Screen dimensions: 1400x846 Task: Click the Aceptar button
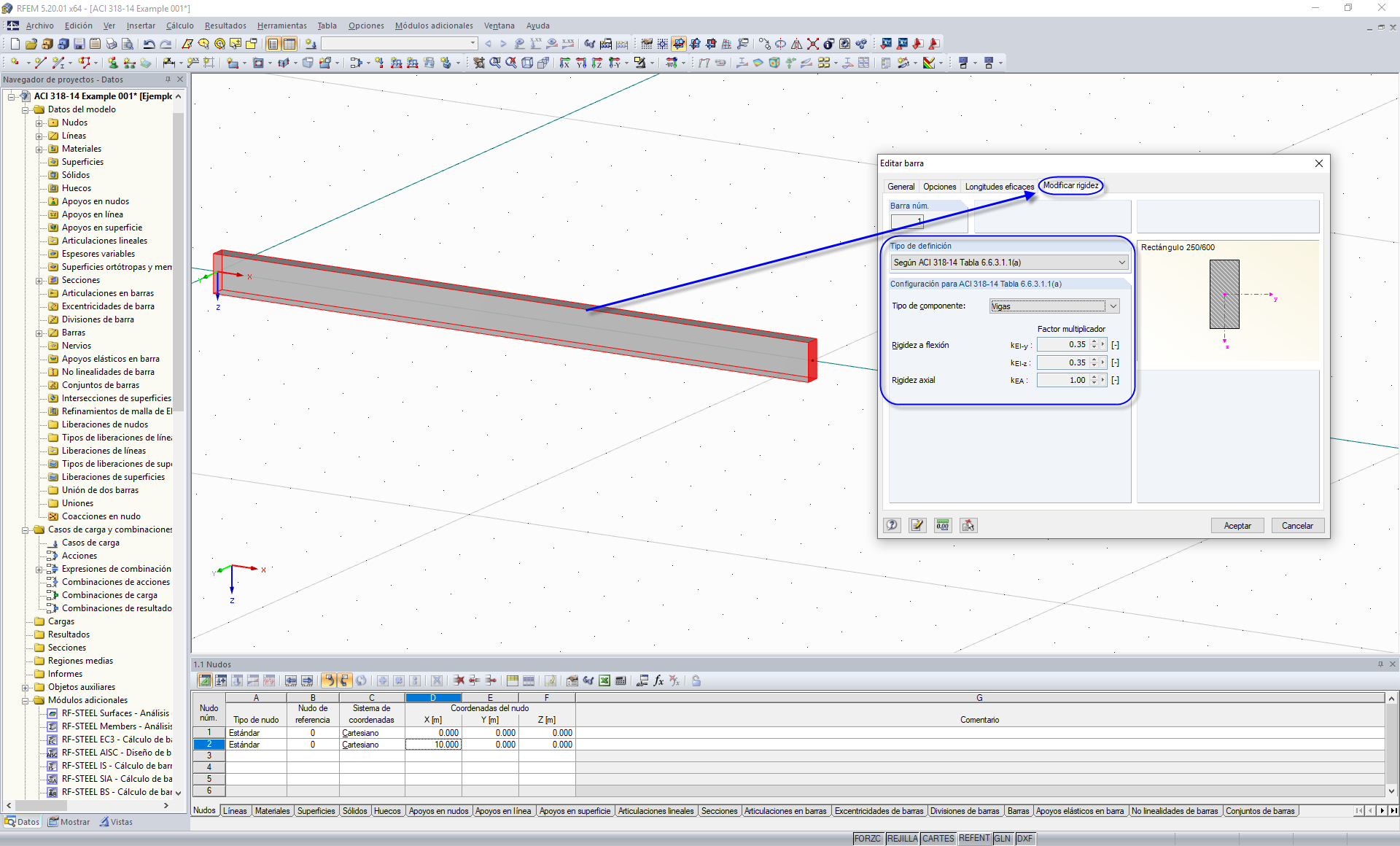pos(1237,526)
